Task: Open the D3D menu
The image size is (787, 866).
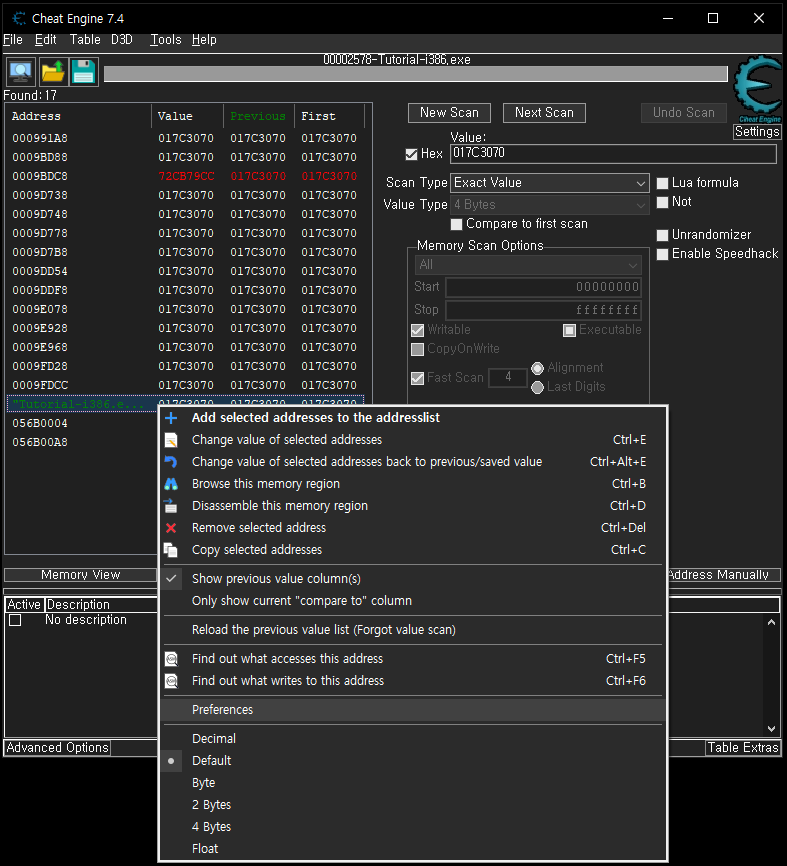Action: pyautogui.click(x=122, y=40)
